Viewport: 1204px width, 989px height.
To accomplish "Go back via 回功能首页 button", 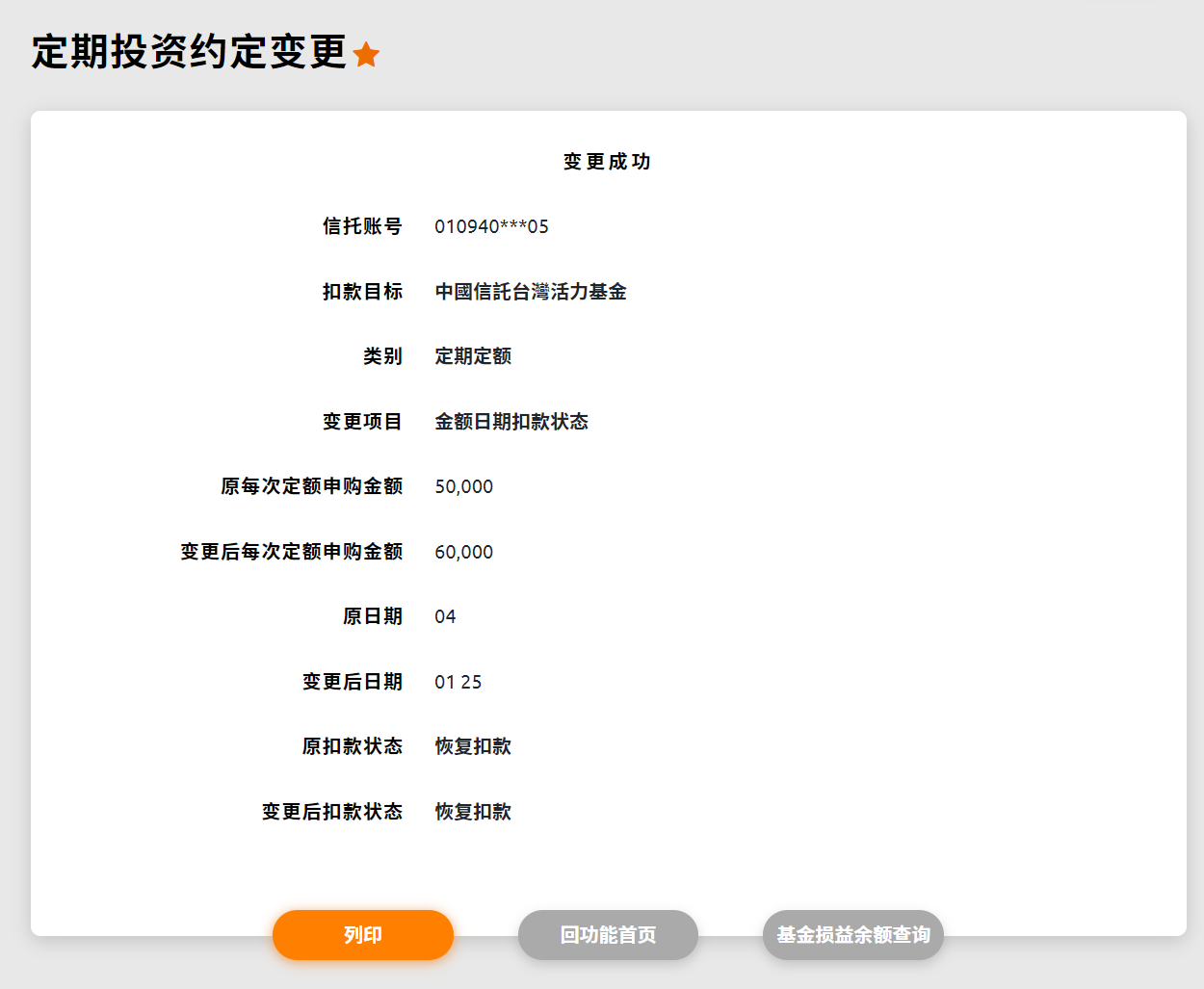I will [608, 935].
